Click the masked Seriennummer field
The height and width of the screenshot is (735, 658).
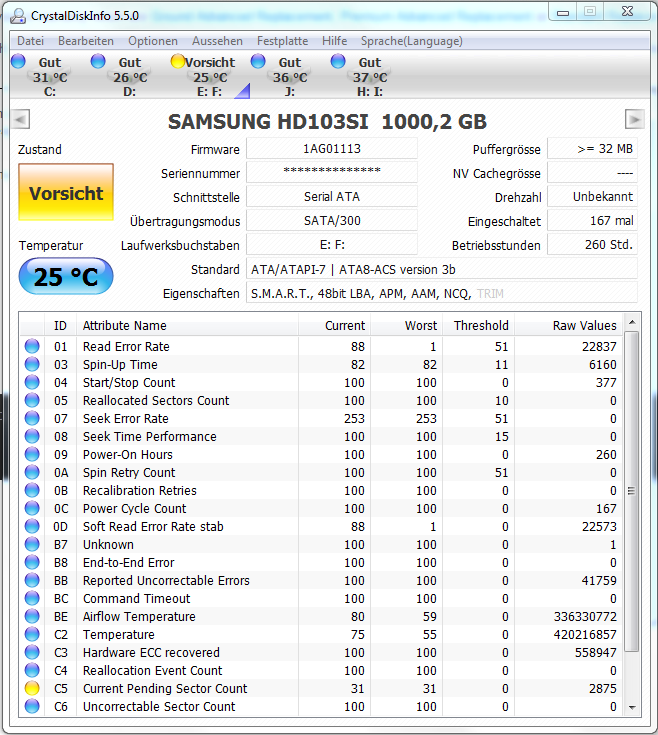point(332,172)
